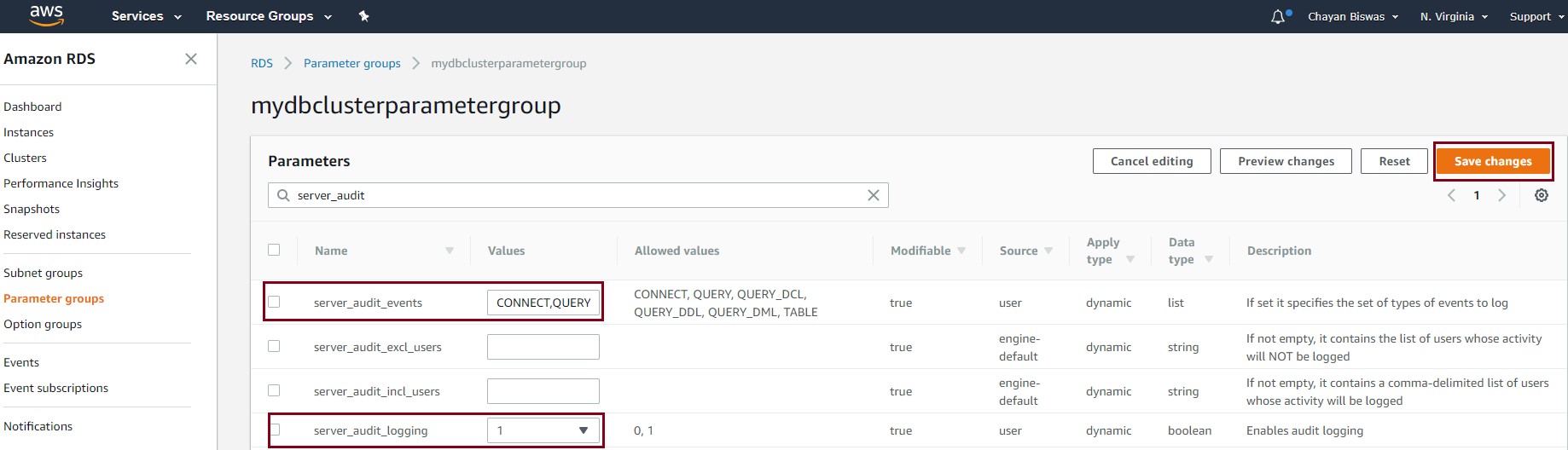This screenshot has width=1568, height=450.
Task: Click the Values column header
Action: point(506,251)
